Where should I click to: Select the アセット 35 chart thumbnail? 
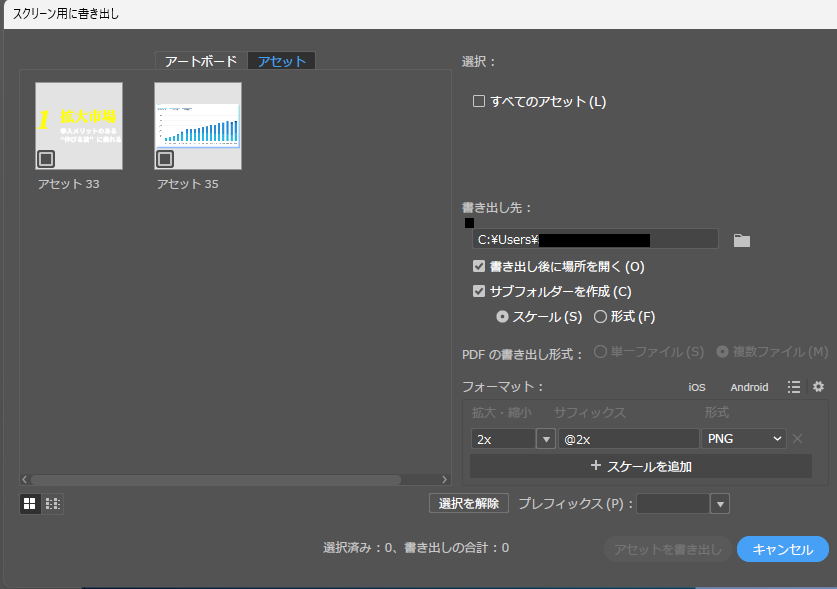[x=198, y=126]
